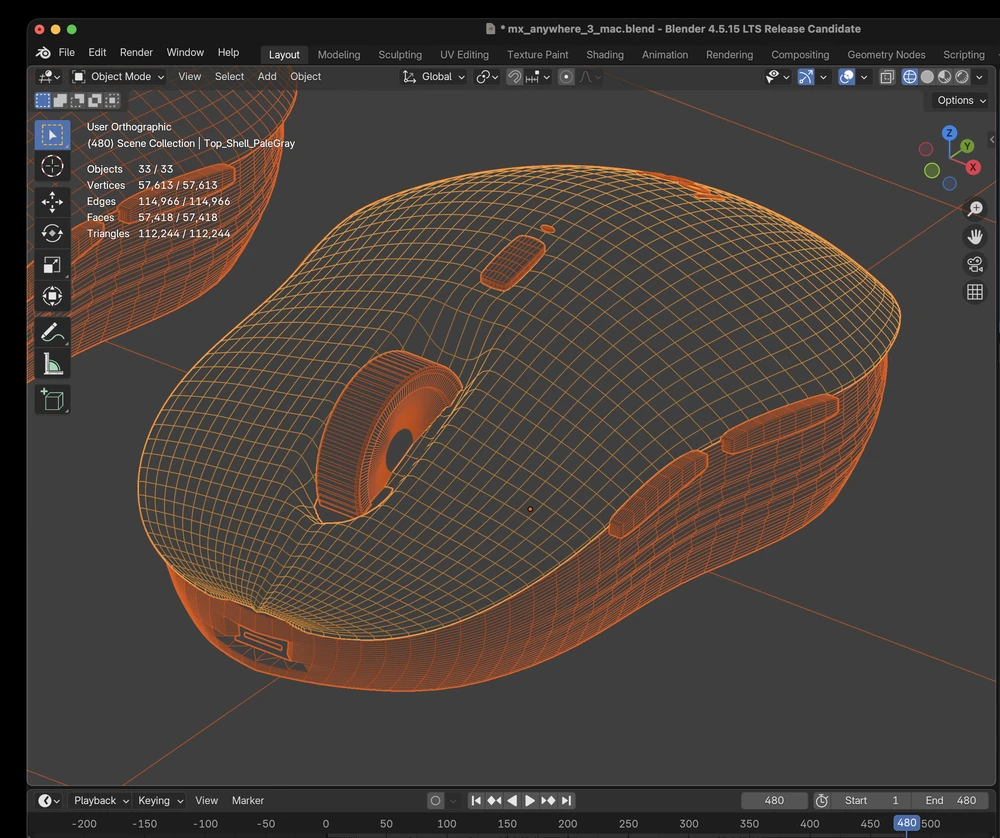This screenshot has height=838, width=1000.
Task: Set selection mode to Invert
Action: [x=95, y=100]
